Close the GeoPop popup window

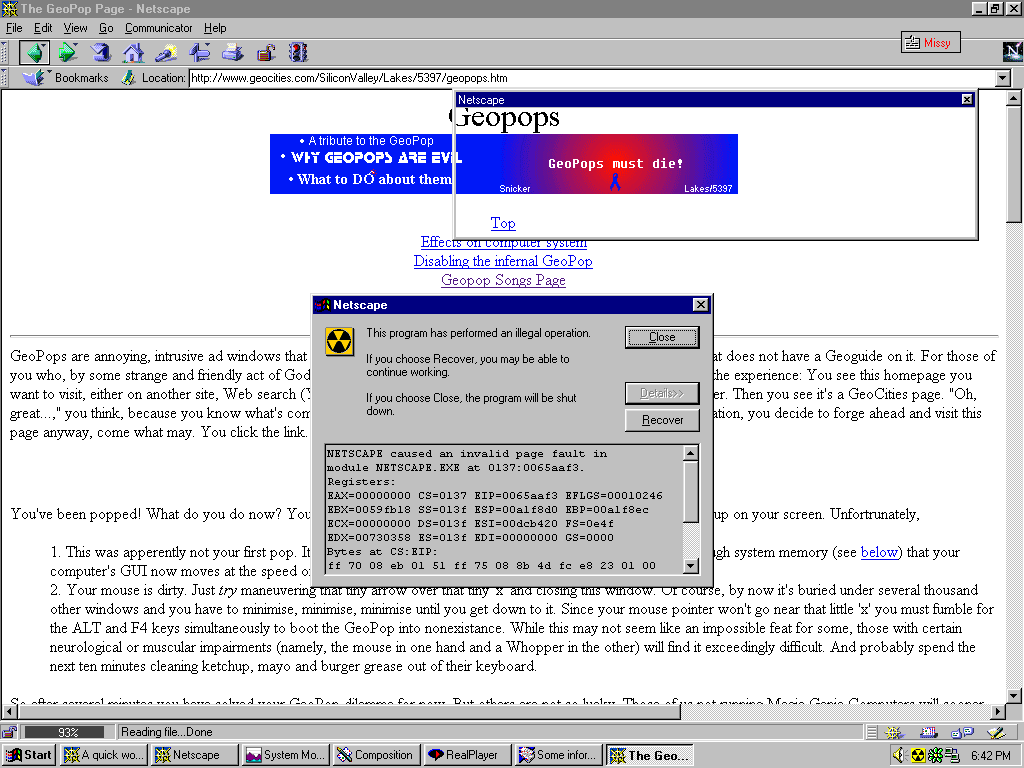coord(967,99)
